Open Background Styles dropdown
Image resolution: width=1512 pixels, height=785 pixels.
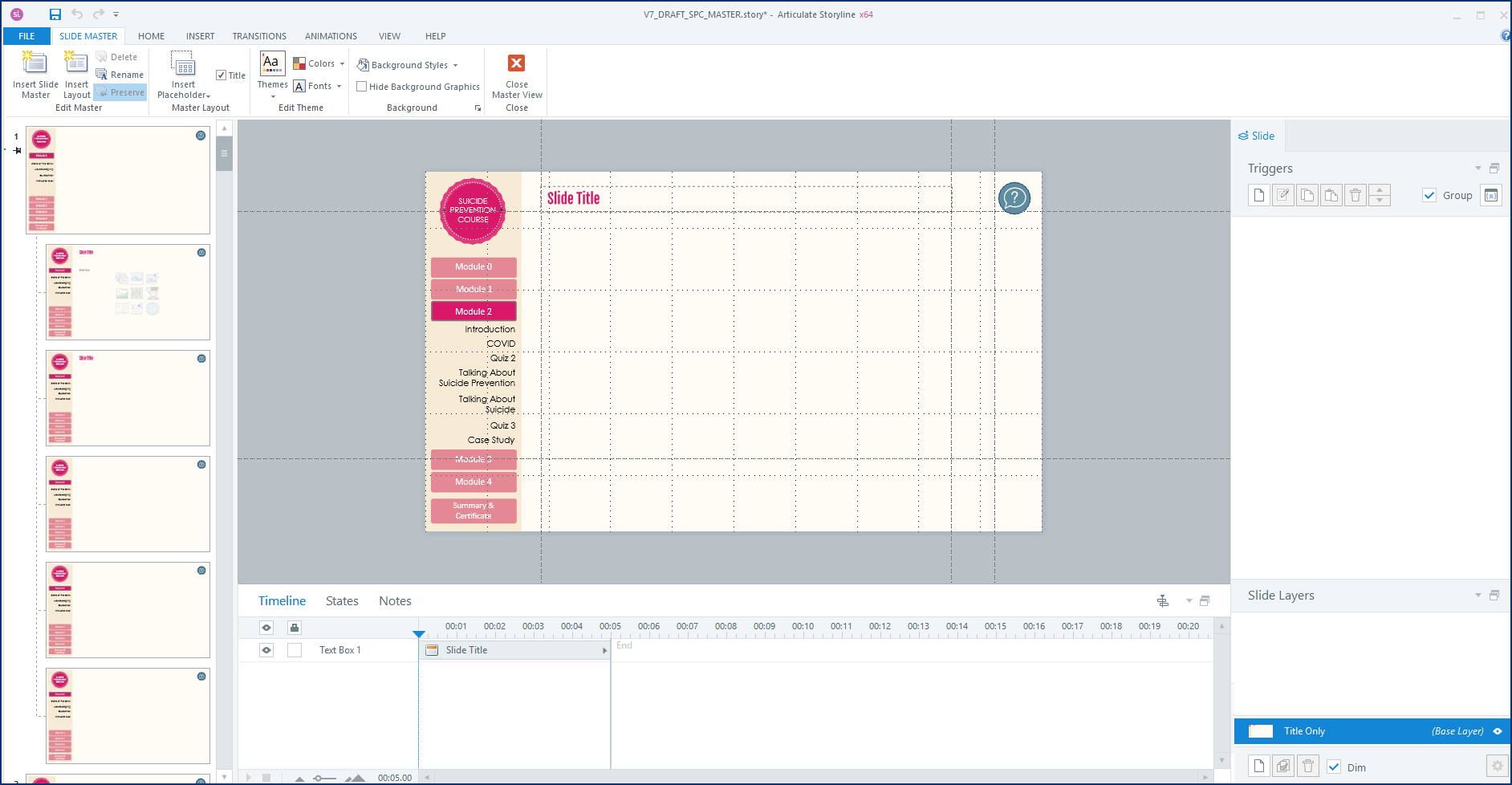tap(408, 65)
